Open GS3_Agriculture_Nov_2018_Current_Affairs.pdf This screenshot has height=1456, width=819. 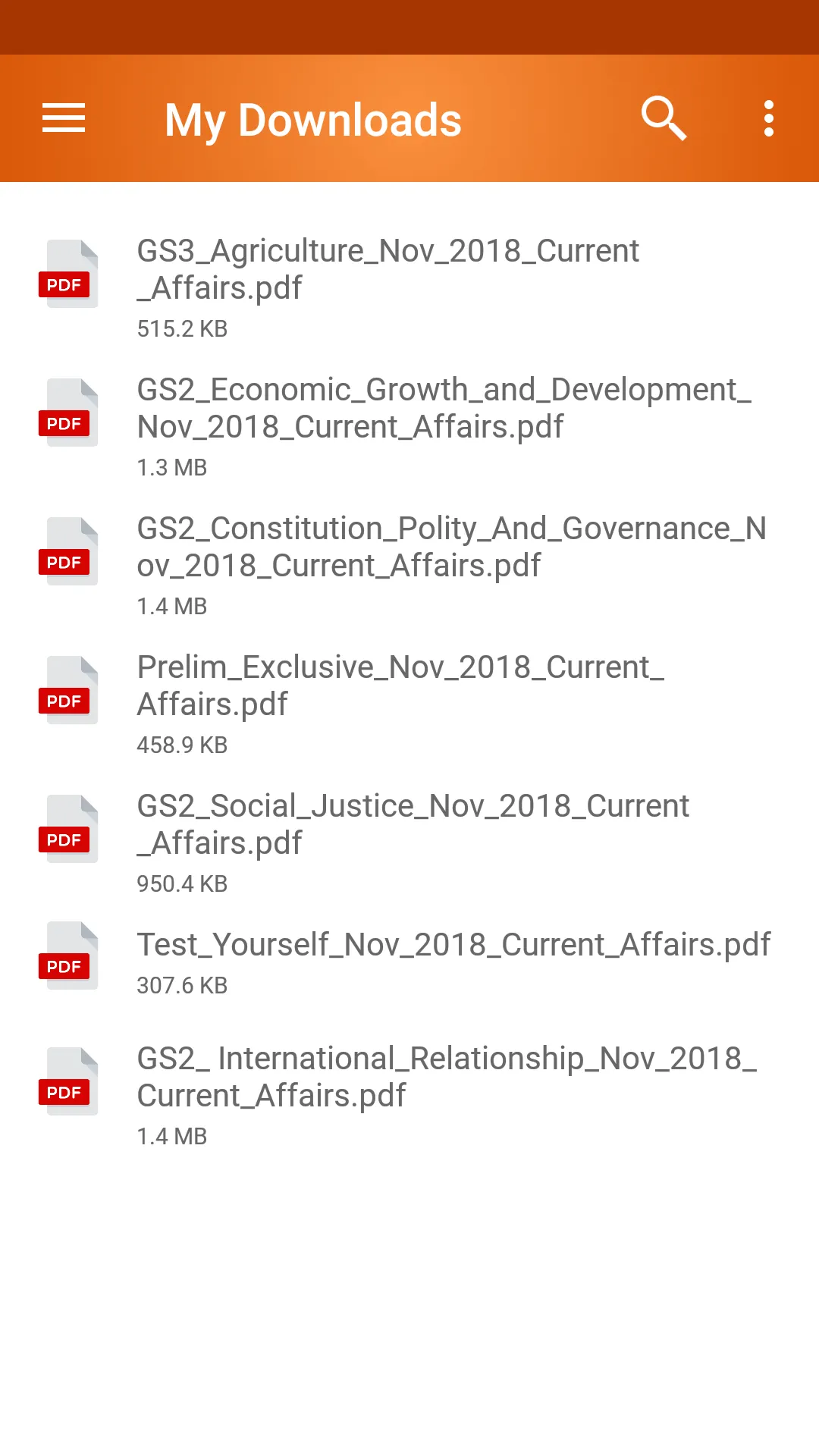[x=388, y=269]
